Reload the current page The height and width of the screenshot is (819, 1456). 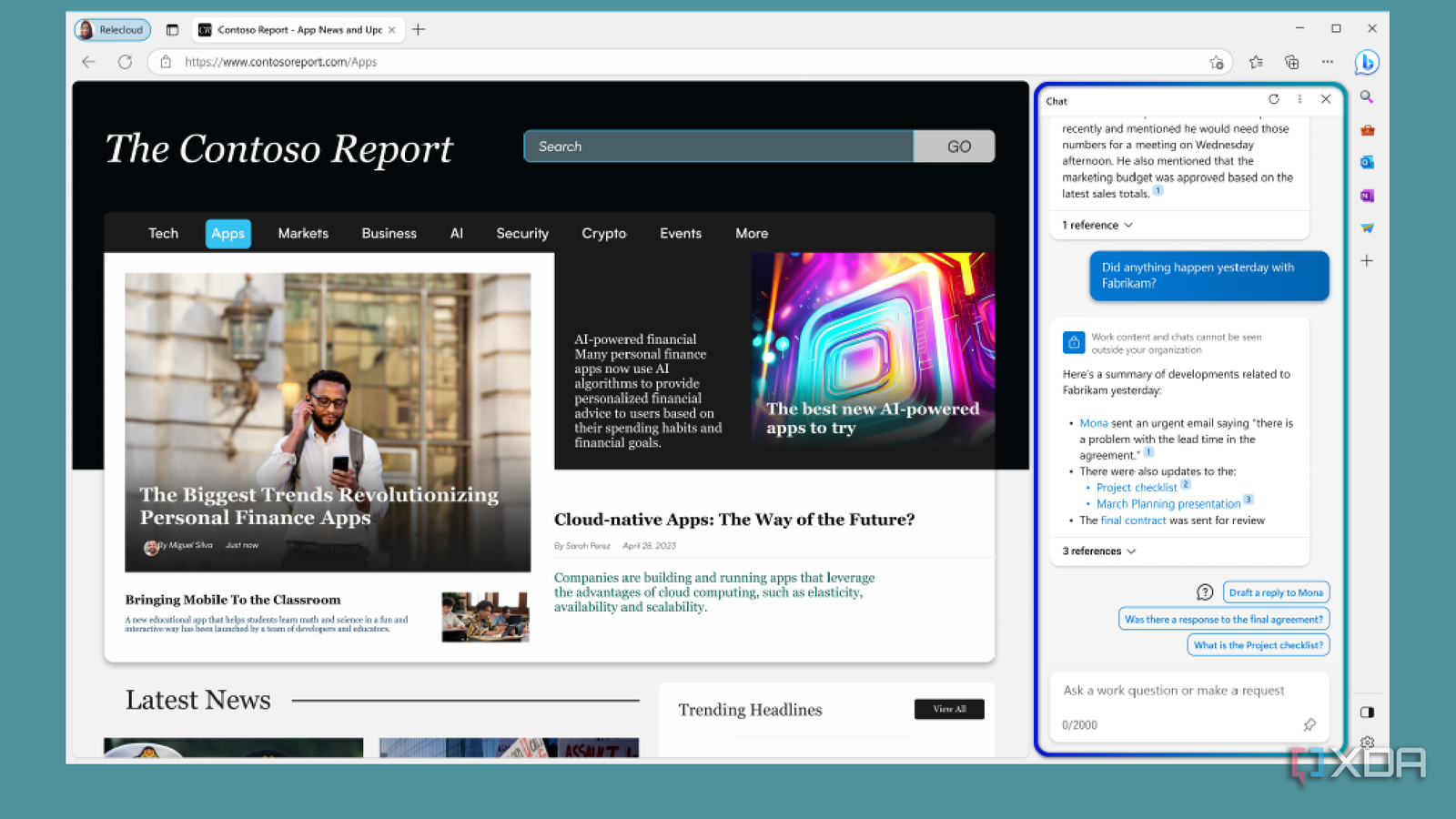pos(125,62)
